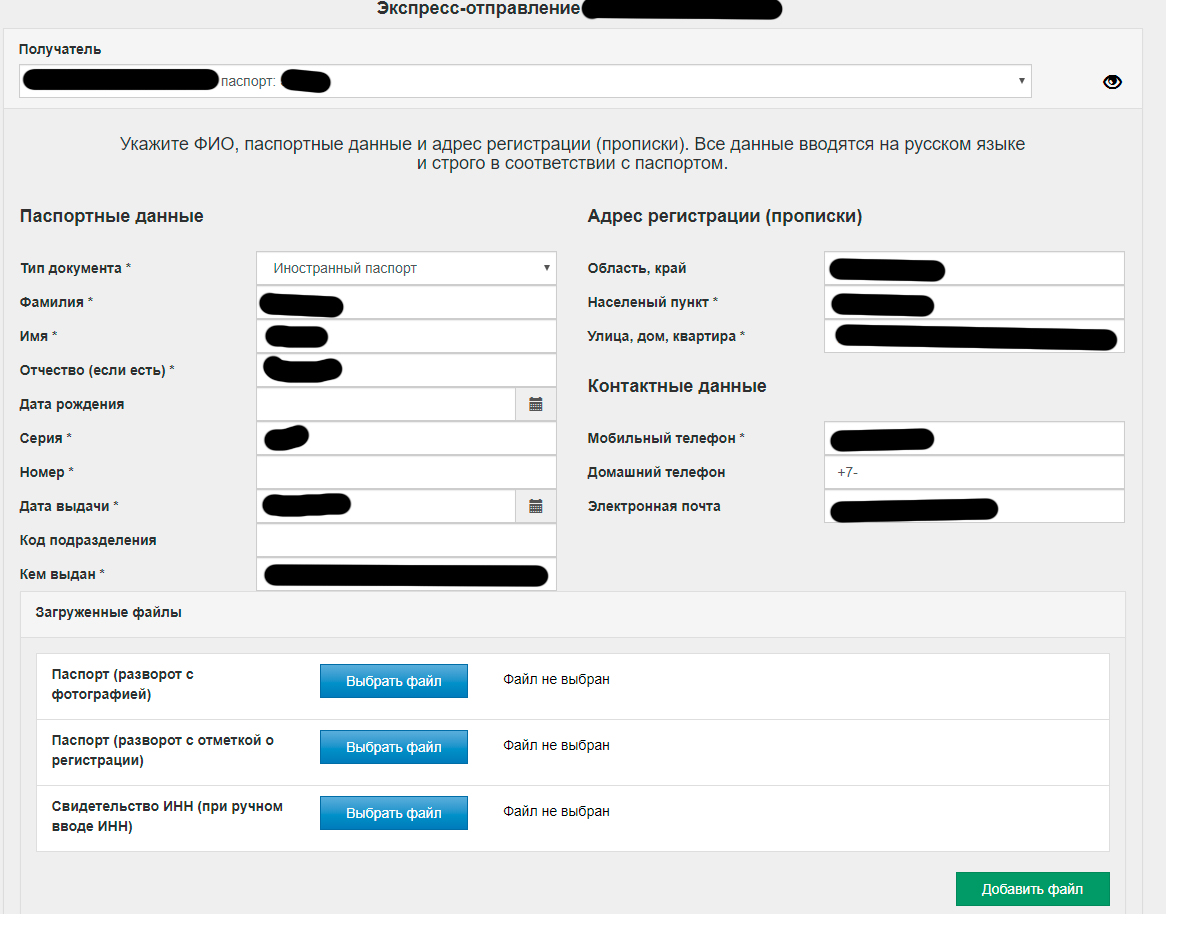Click the Кем выдан field
The width and height of the screenshot is (1187, 927).
[406, 575]
